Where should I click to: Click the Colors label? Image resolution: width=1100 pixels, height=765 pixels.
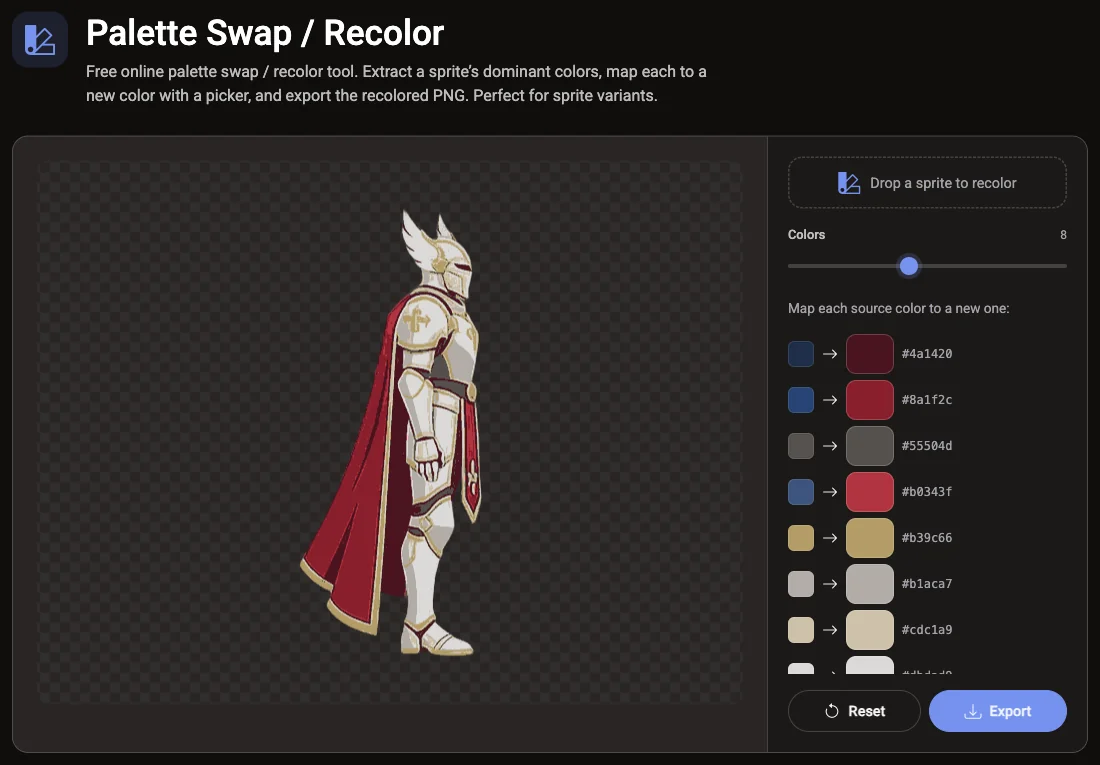tap(806, 235)
